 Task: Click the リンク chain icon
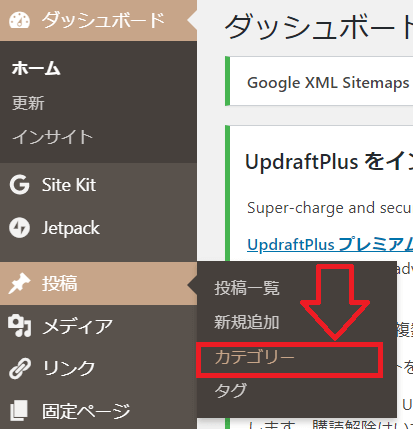20,368
